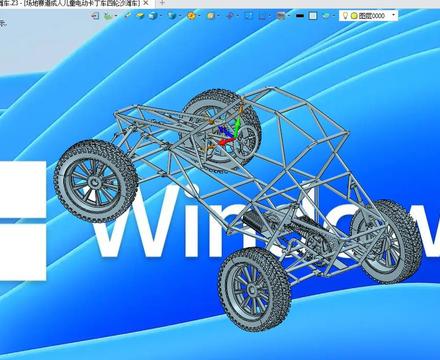440x360 pixels.
Task: Click the teal icon left of layer box
Action: pyautogui.click(x=326, y=16)
